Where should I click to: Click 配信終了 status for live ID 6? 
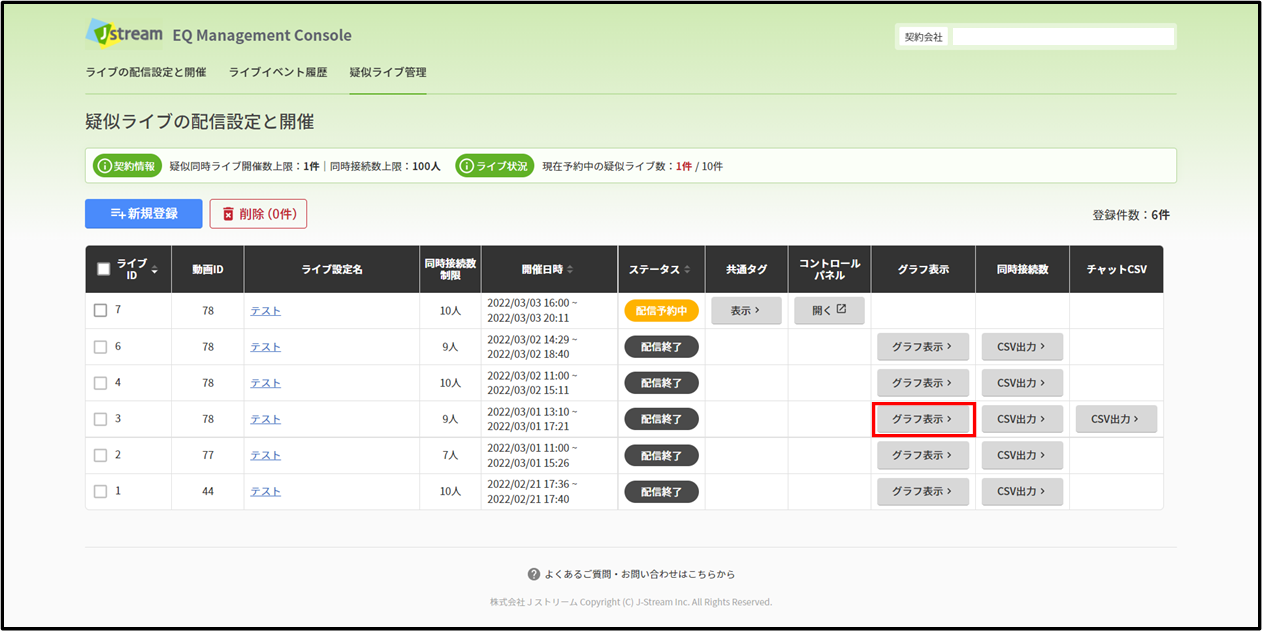(x=661, y=347)
